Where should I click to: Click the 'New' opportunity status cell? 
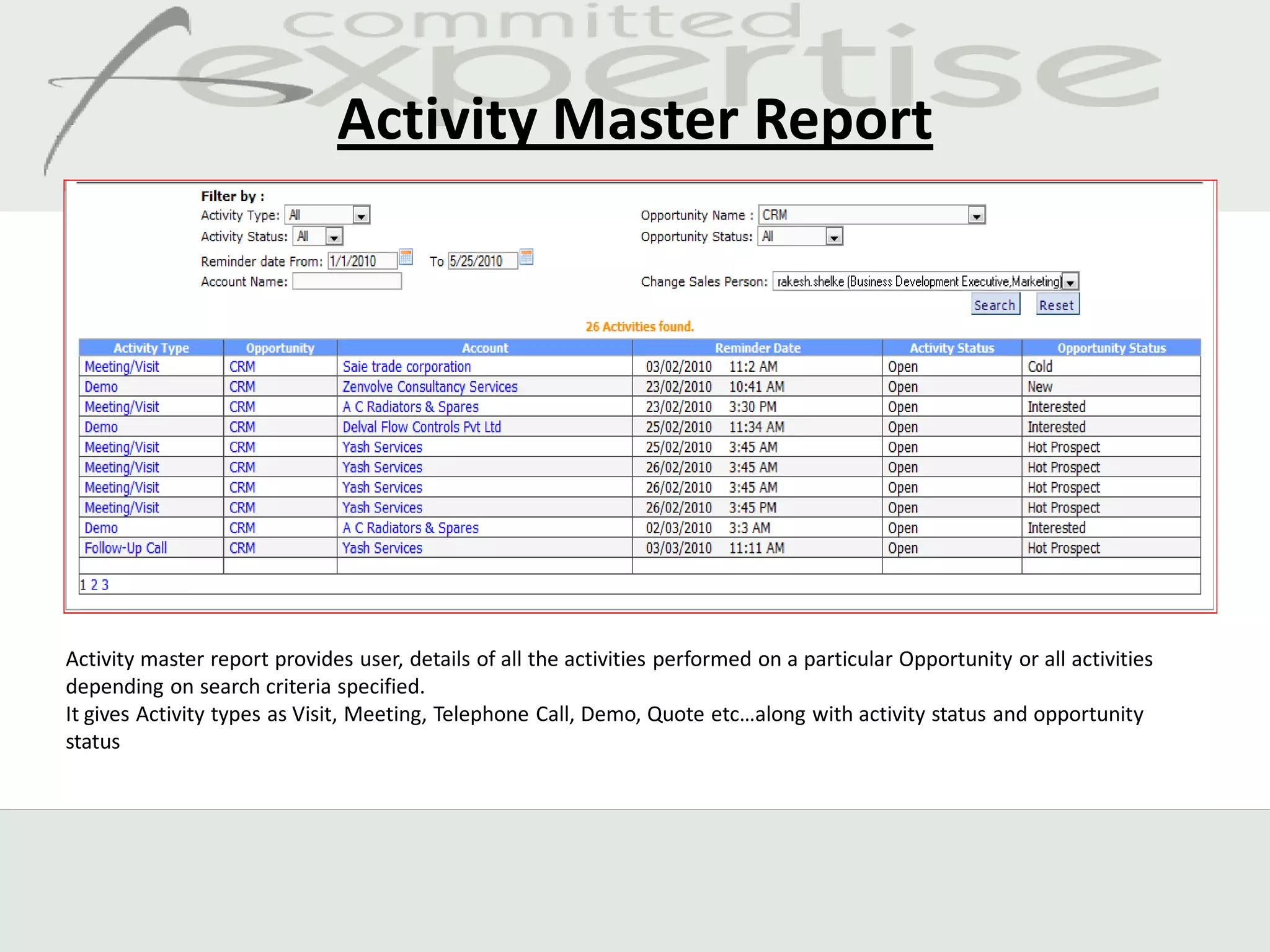(1040, 387)
